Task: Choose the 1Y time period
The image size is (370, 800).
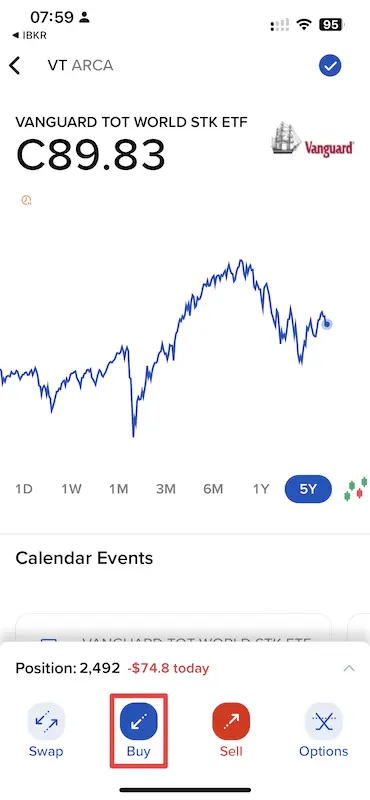Action: pyautogui.click(x=261, y=489)
